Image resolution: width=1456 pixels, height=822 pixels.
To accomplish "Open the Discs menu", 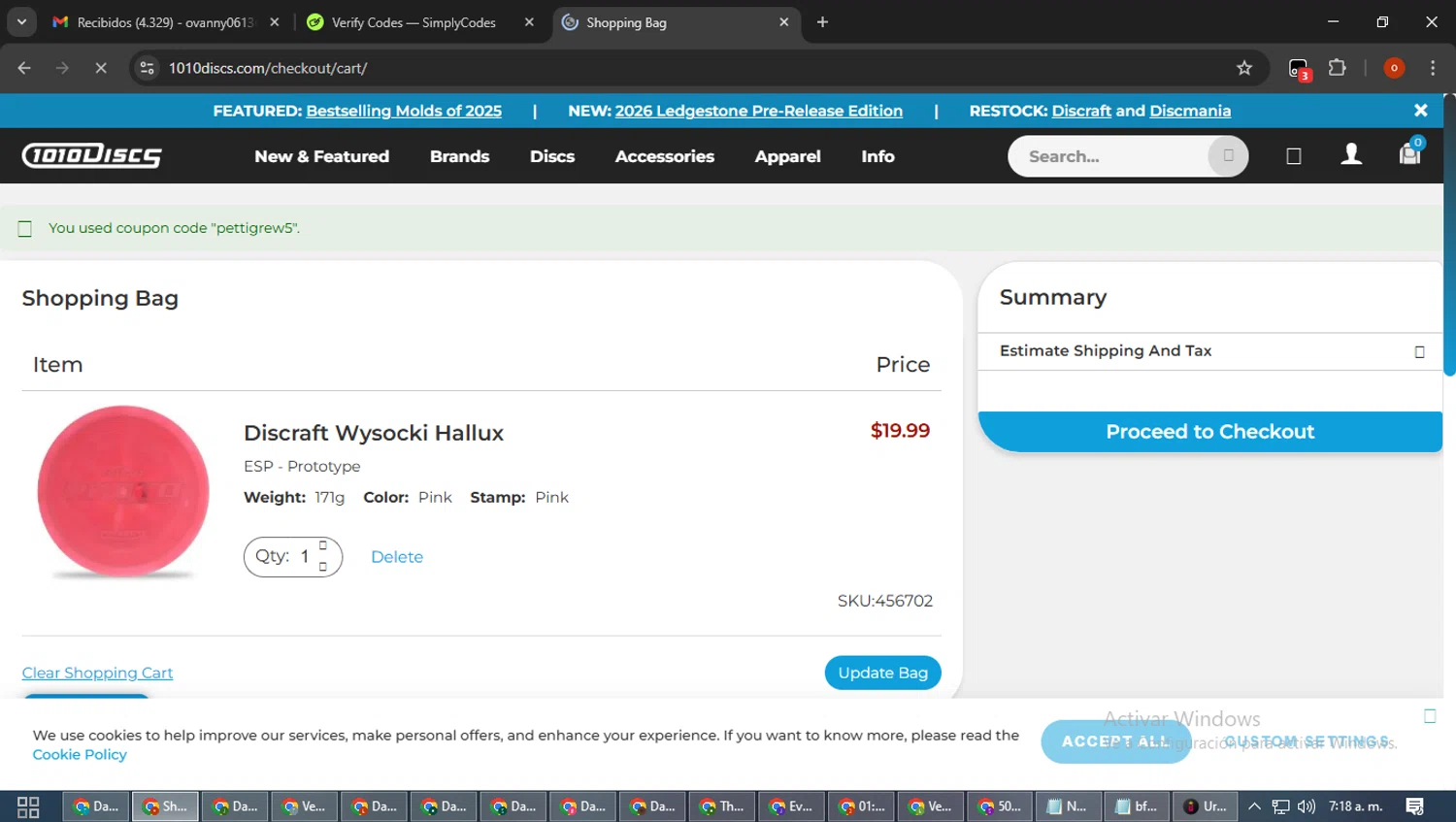I will pyautogui.click(x=552, y=156).
